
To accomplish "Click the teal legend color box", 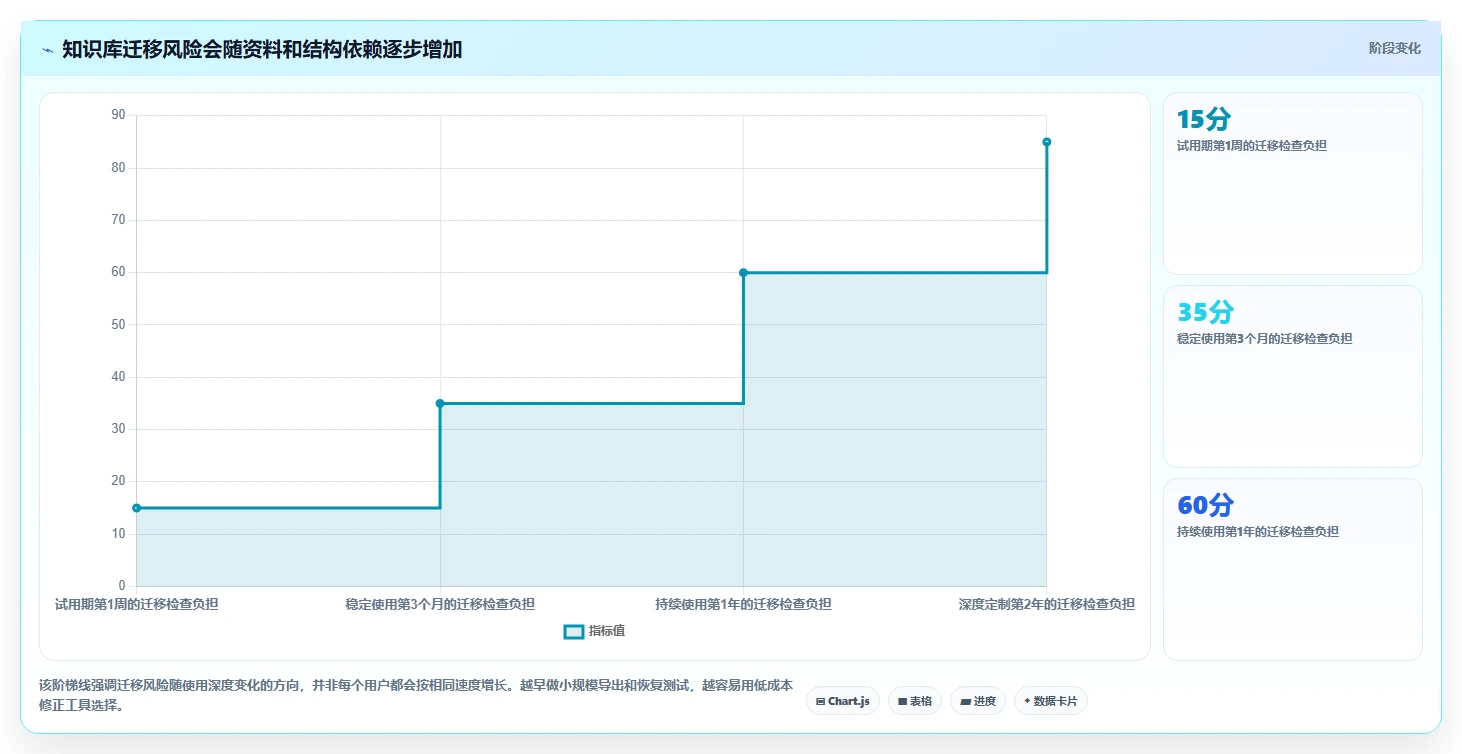I will 574,631.
